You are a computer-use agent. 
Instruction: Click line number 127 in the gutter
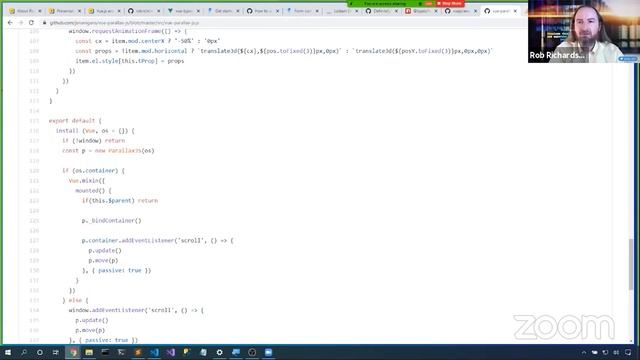click(34, 240)
